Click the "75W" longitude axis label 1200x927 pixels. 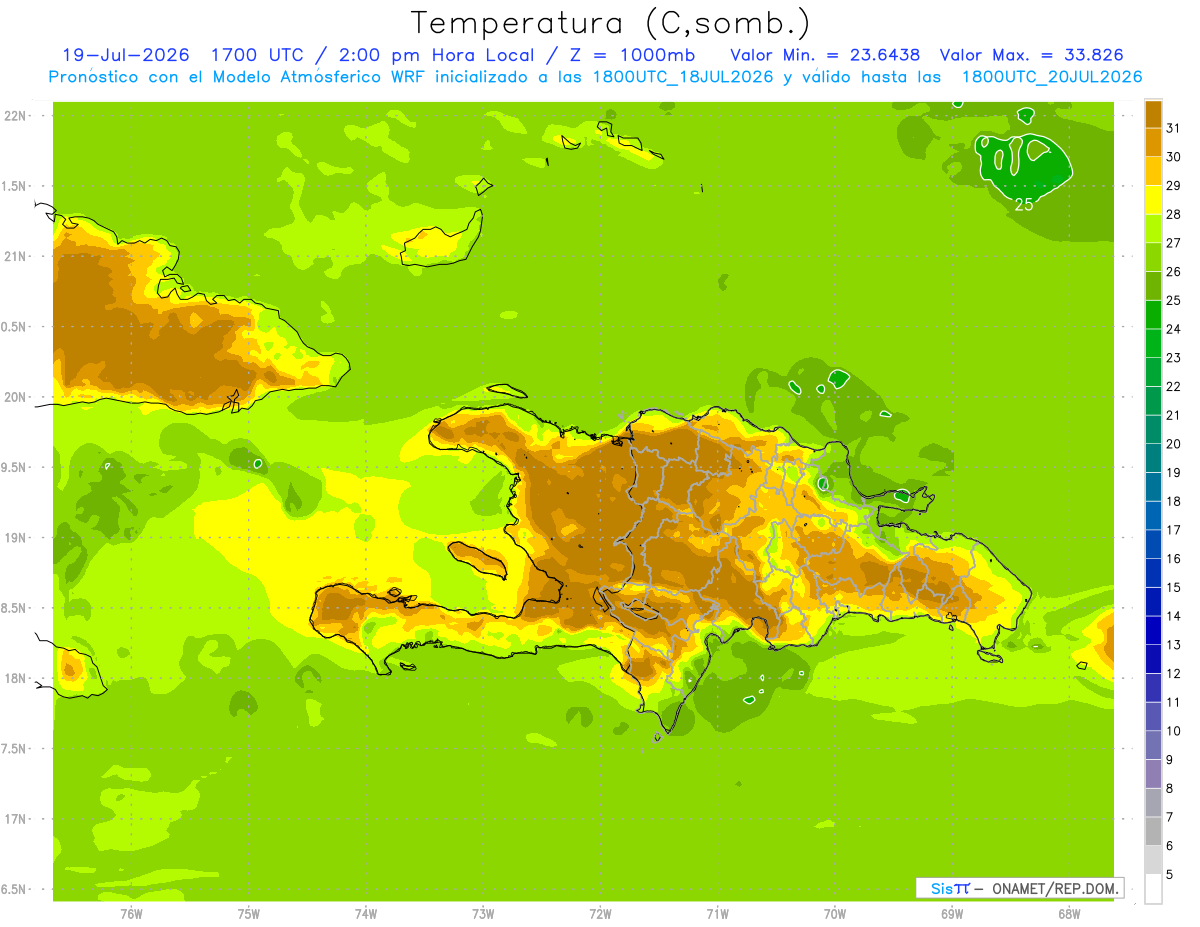tap(249, 914)
